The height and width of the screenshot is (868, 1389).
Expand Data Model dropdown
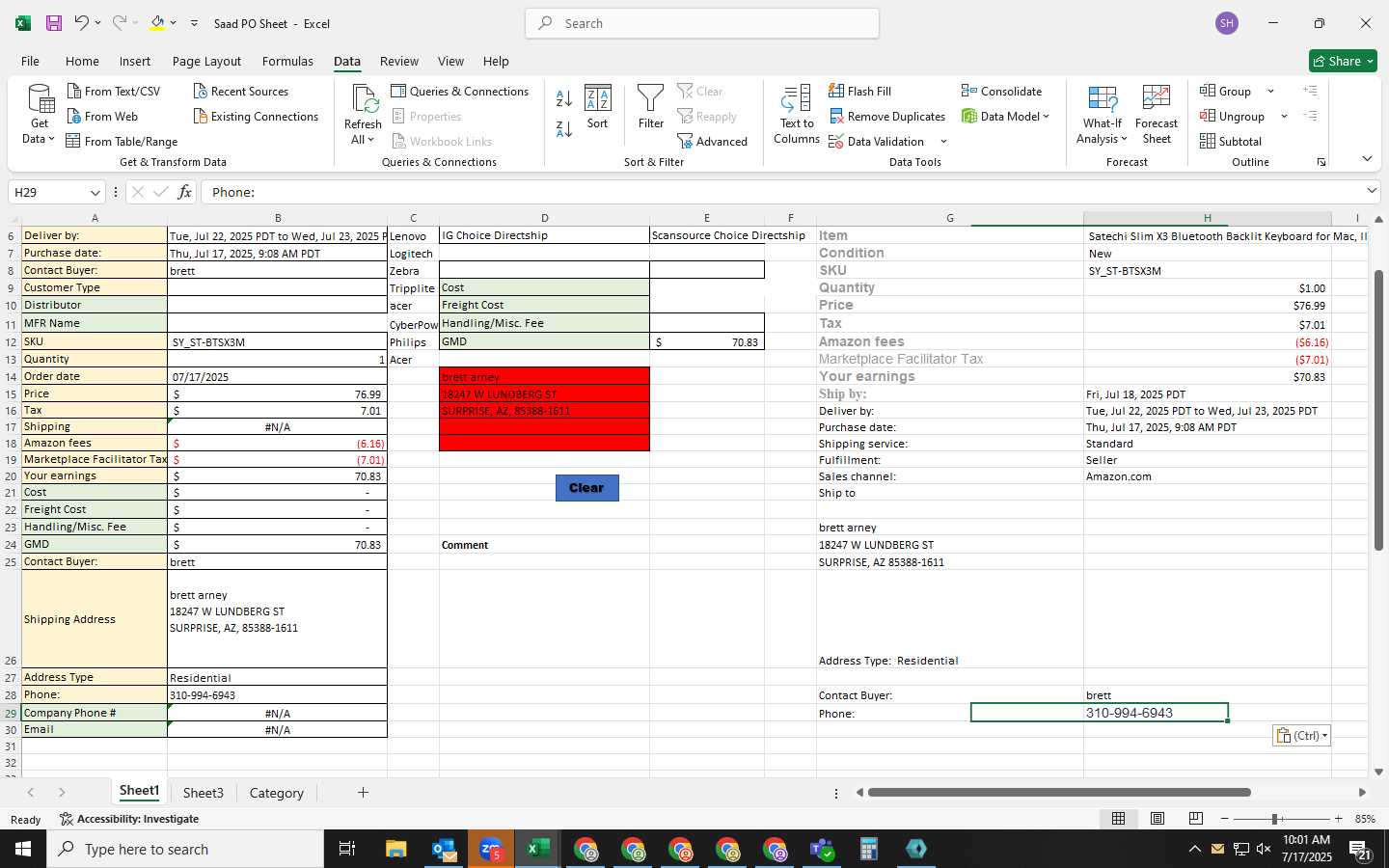click(1046, 117)
